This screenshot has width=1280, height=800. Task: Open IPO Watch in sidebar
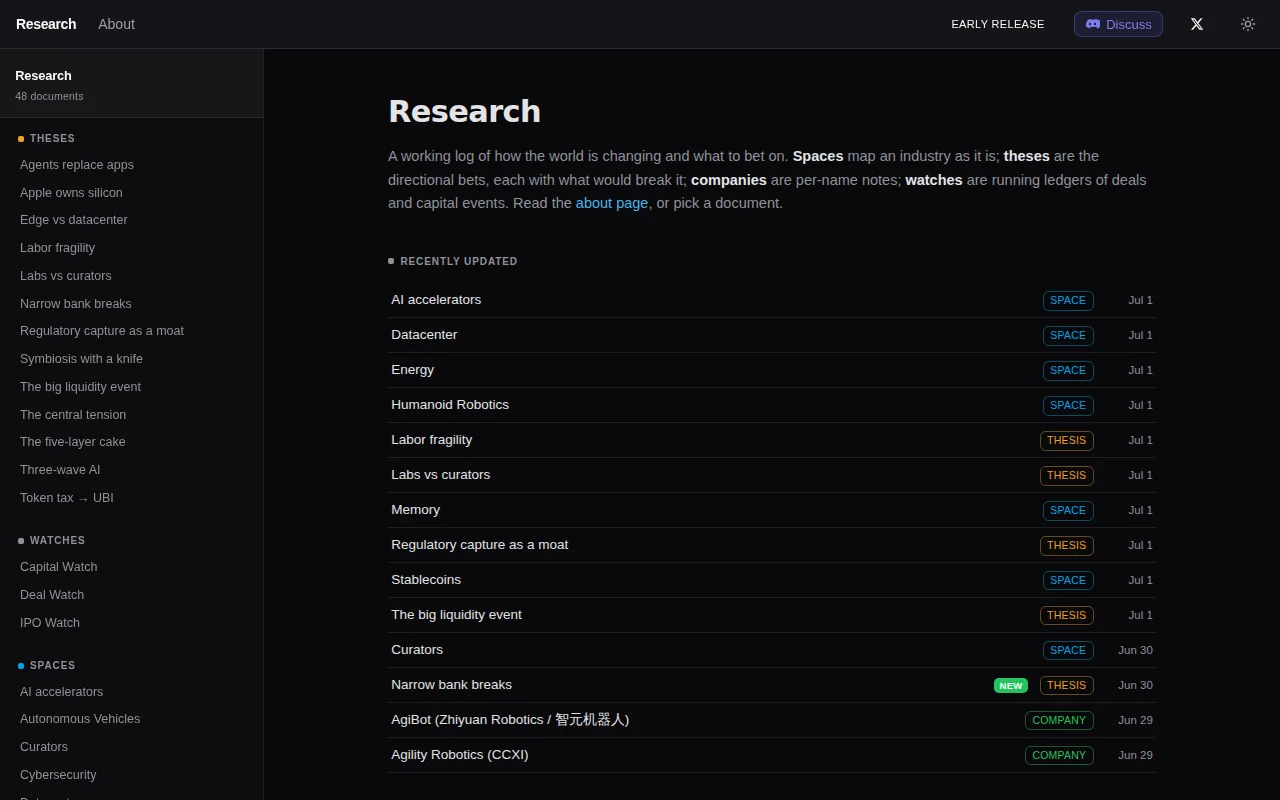[x=50, y=623]
